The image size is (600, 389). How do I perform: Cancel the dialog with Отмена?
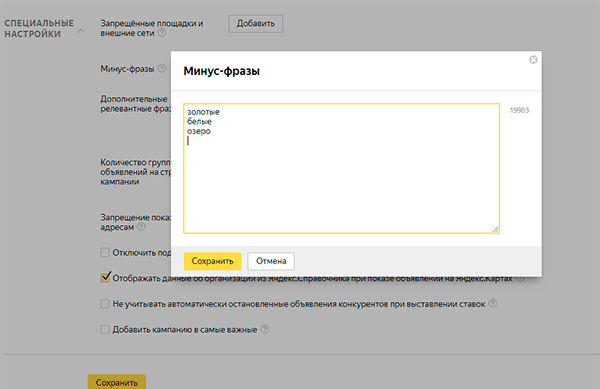(x=271, y=261)
